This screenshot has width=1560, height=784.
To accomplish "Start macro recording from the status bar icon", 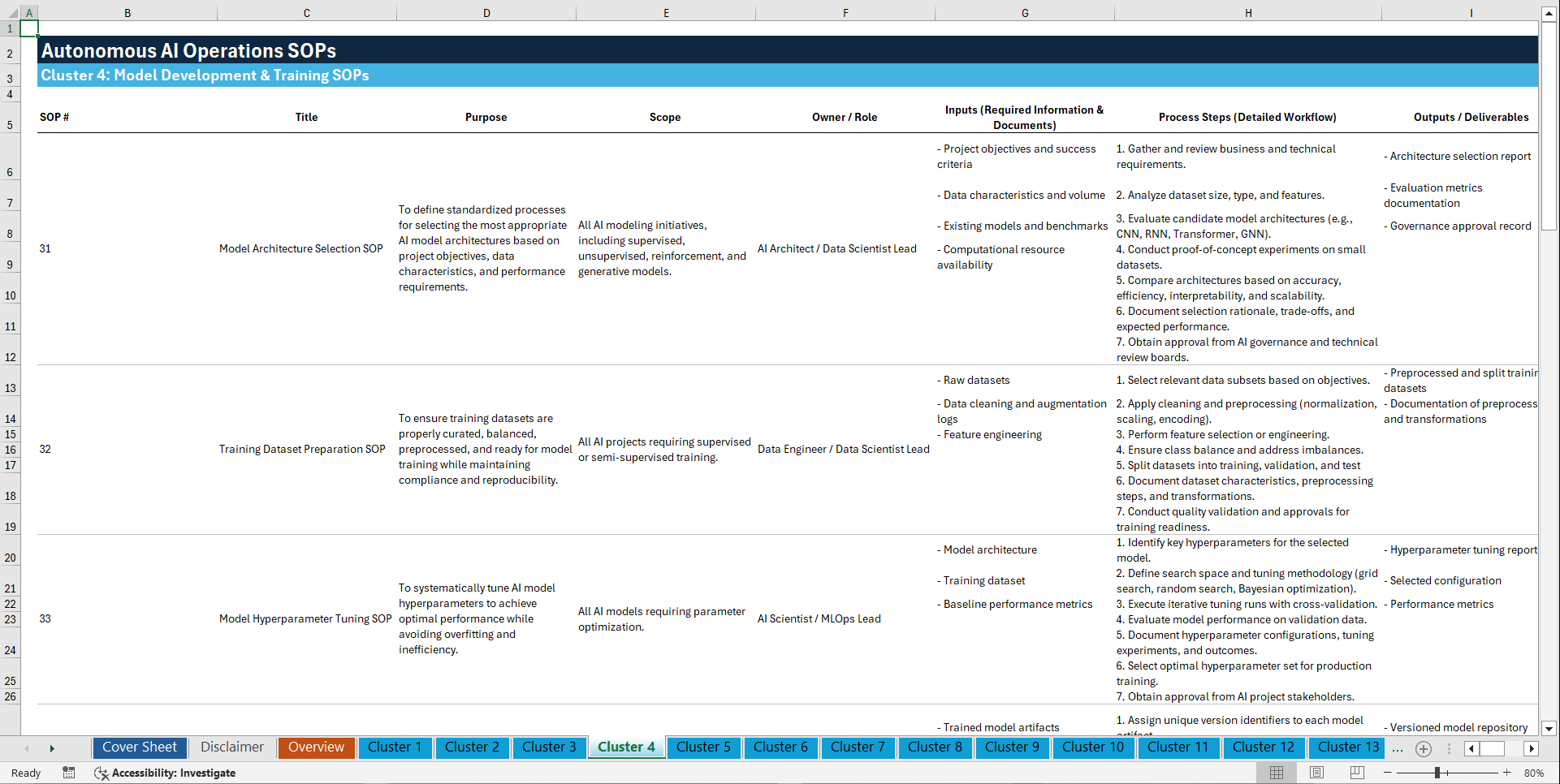I will (x=69, y=773).
